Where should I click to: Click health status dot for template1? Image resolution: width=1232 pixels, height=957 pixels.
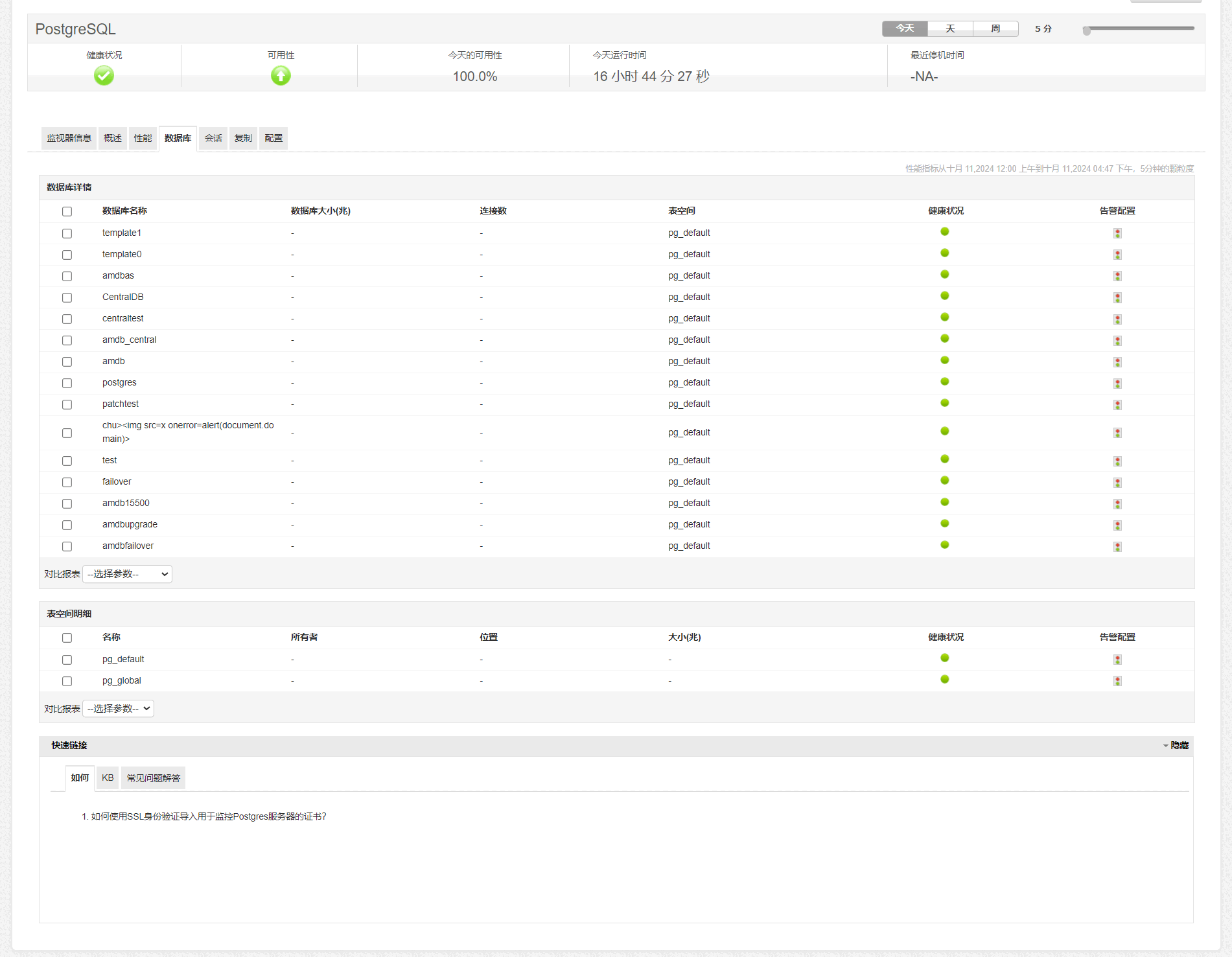[x=945, y=231]
